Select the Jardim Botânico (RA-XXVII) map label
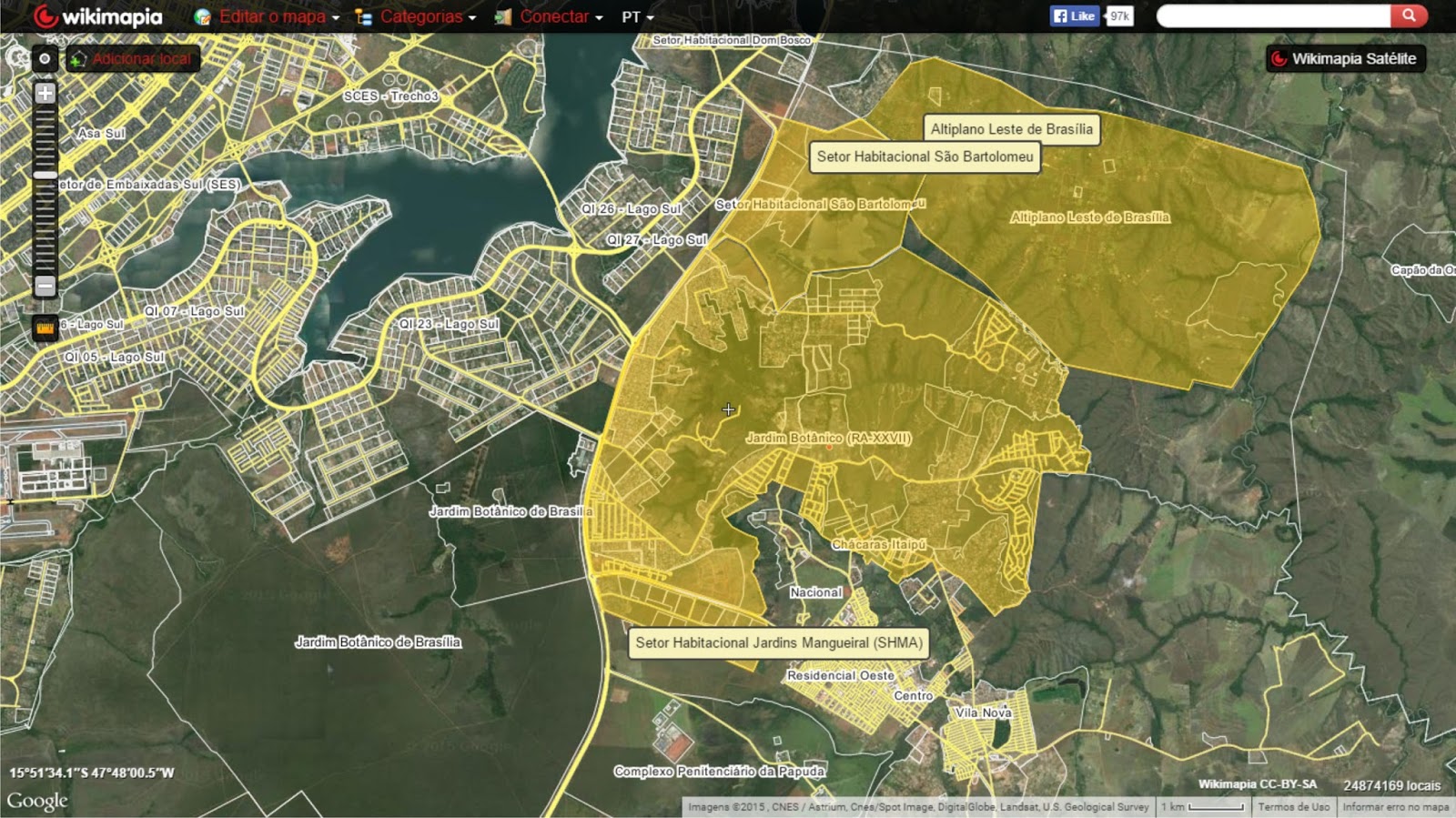 coord(828,438)
